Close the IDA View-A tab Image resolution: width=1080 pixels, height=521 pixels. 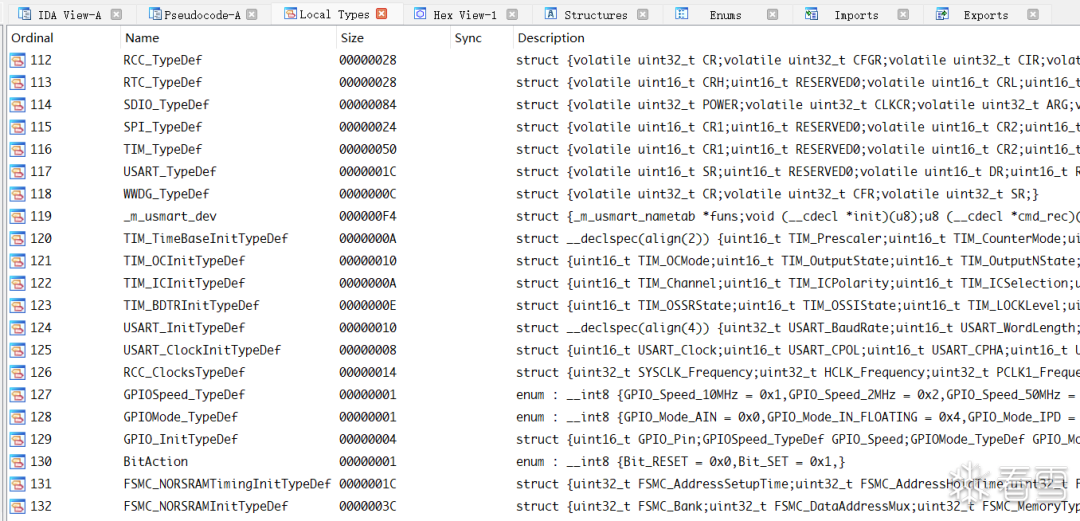click(116, 14)
